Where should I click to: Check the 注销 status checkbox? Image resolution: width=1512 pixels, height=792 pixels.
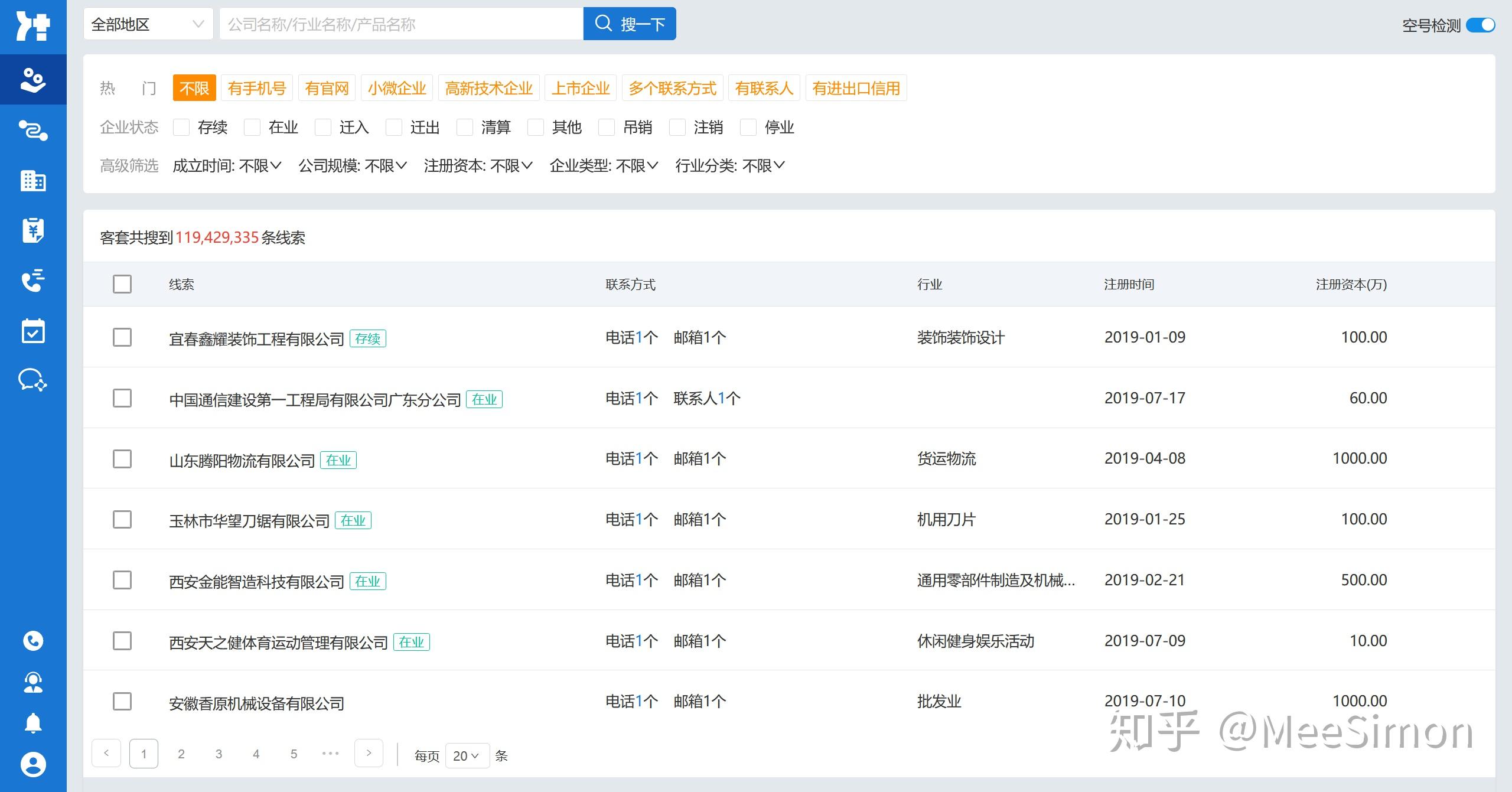tap(677, 127)
